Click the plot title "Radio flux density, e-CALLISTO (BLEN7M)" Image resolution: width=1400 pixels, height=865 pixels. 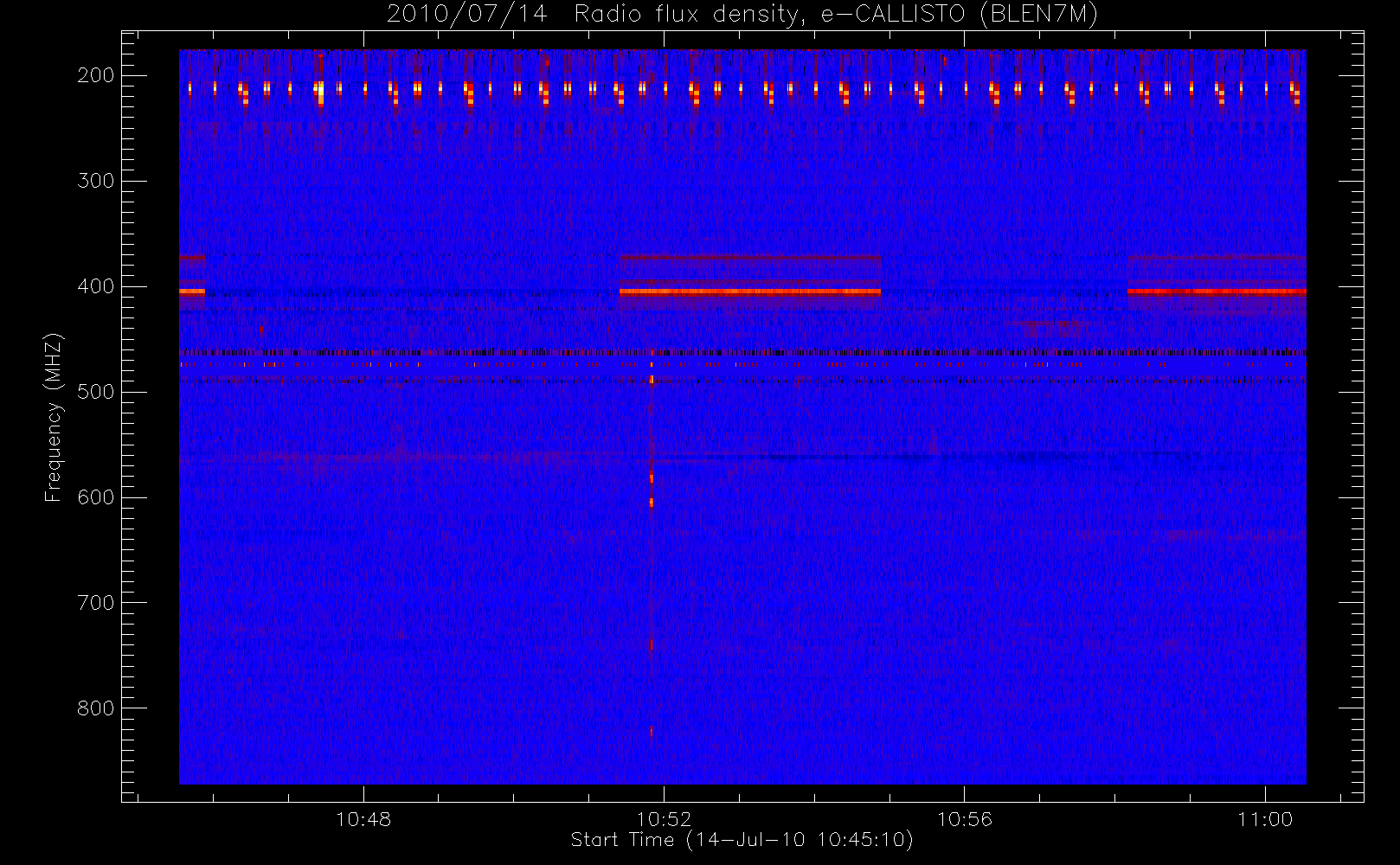pos(836,15)
